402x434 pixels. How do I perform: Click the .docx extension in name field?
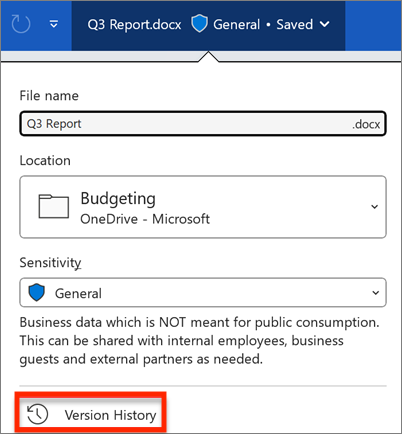[x=366, y=124]
